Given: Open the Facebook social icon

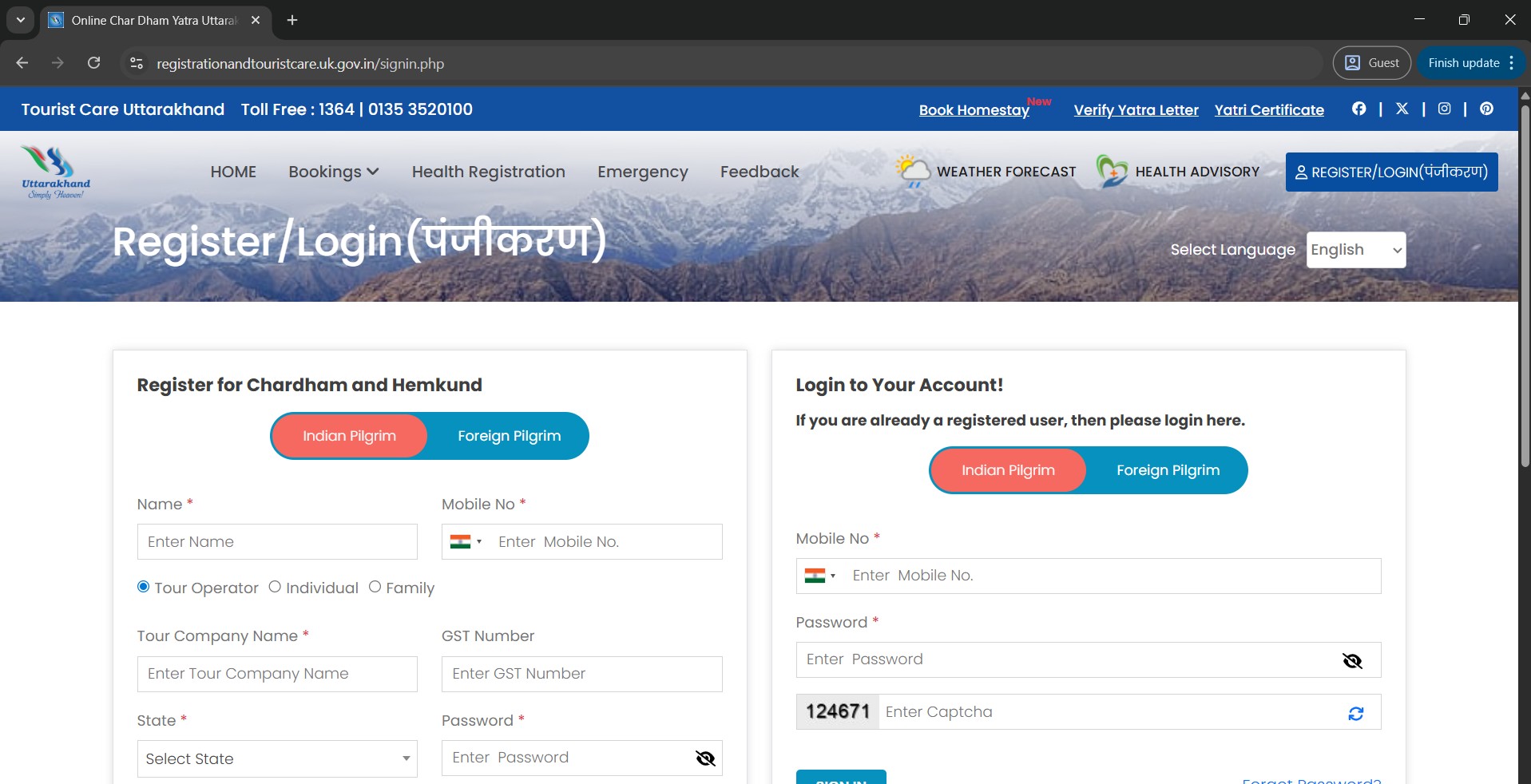Looking at the screenshot, I should click(x=1358, y=109).
